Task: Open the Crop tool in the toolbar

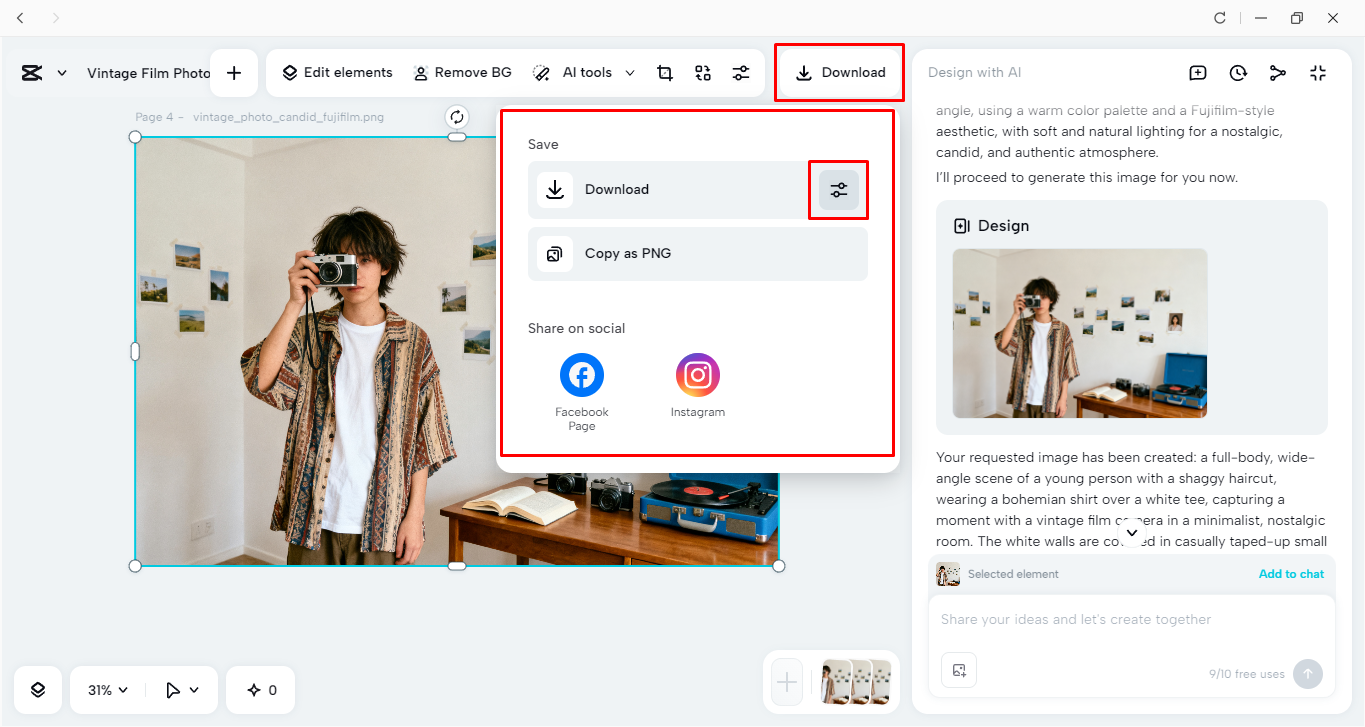Action: (x=664, y=72)
